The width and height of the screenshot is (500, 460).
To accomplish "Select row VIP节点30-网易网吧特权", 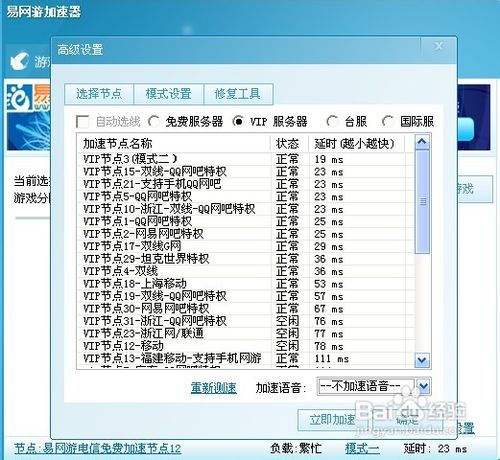I will tap(246, 308).
